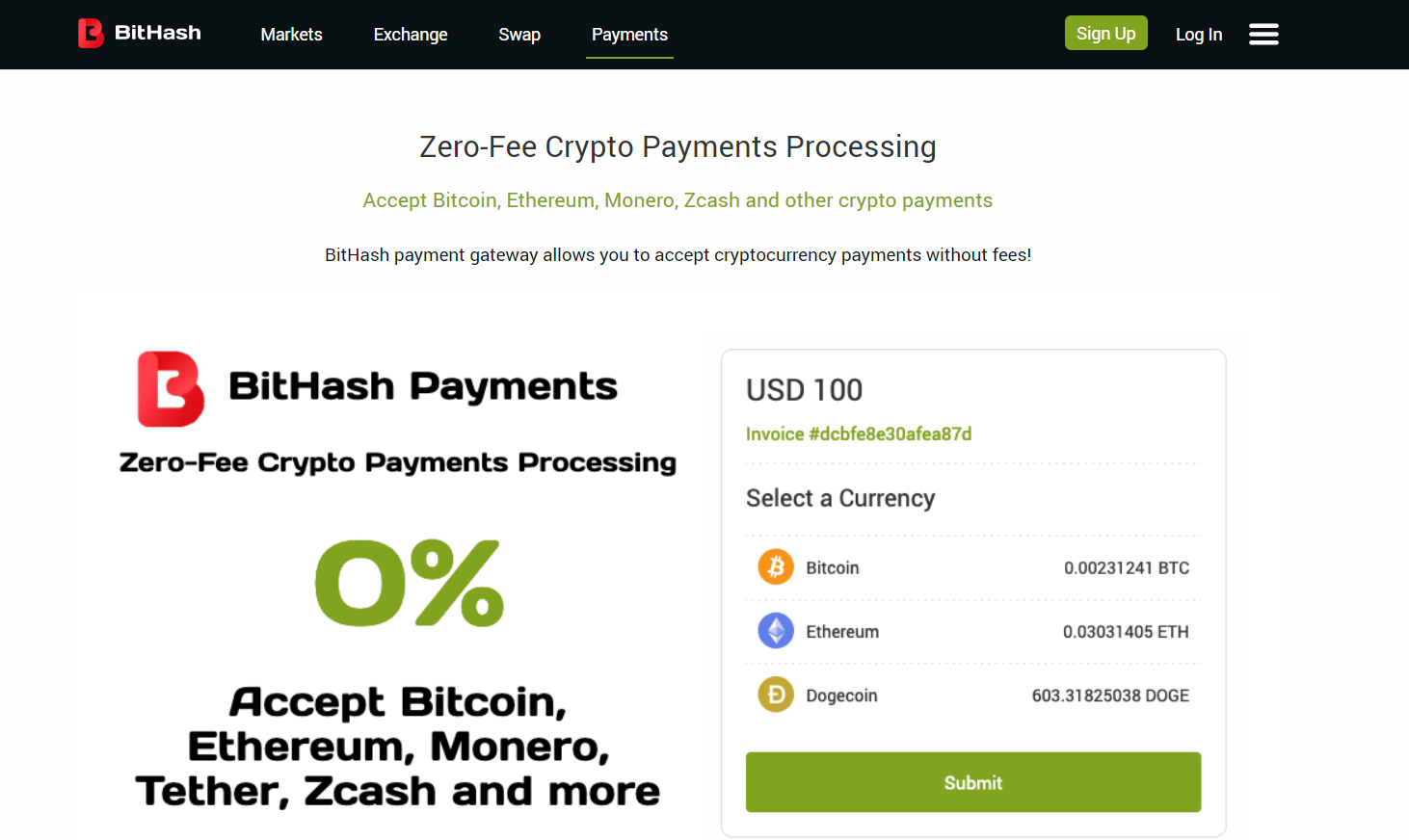Open the Markets menu item

pyautogui.click(x=291, y=35)
